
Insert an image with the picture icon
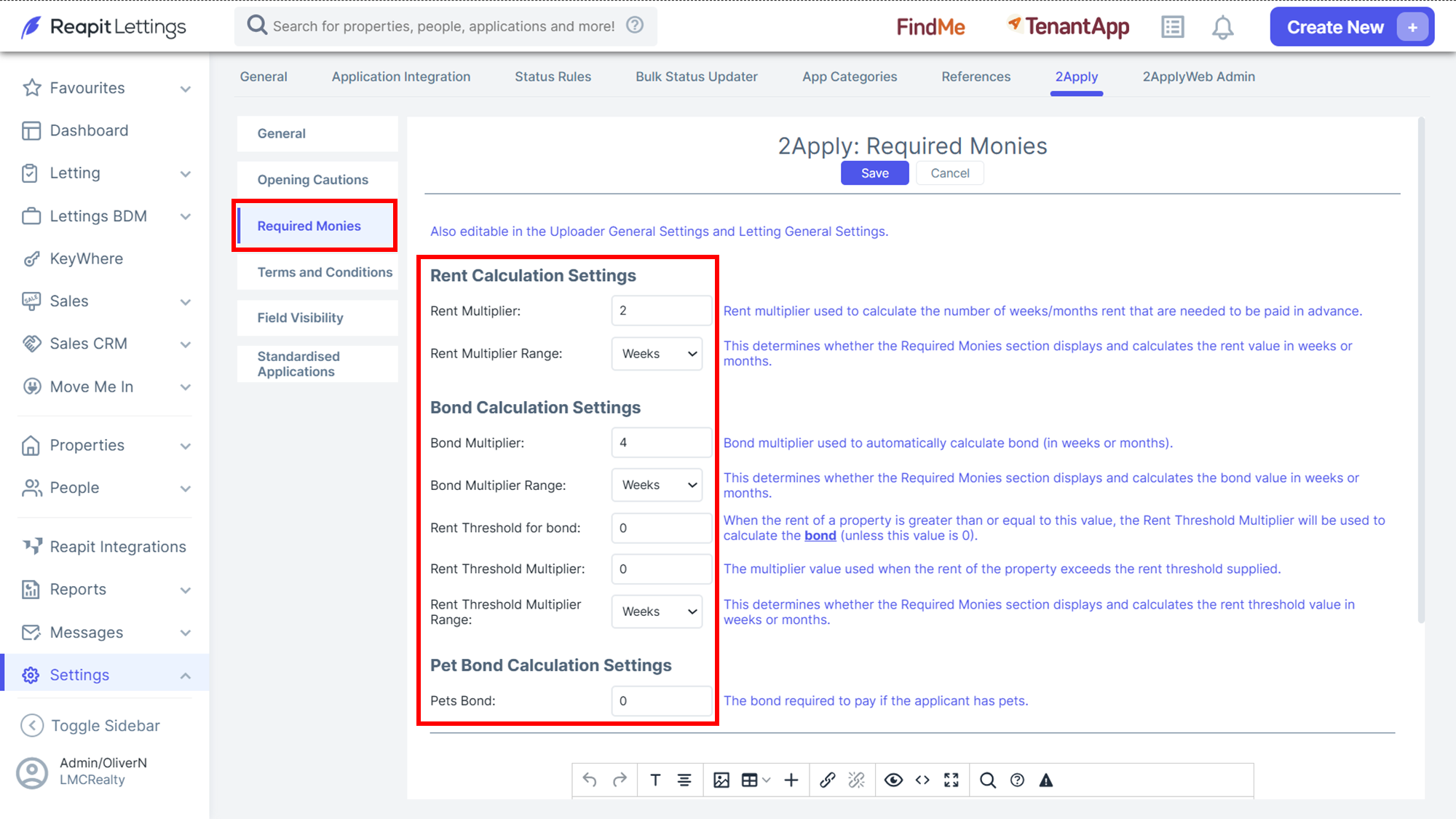click(x=721, y=780)
